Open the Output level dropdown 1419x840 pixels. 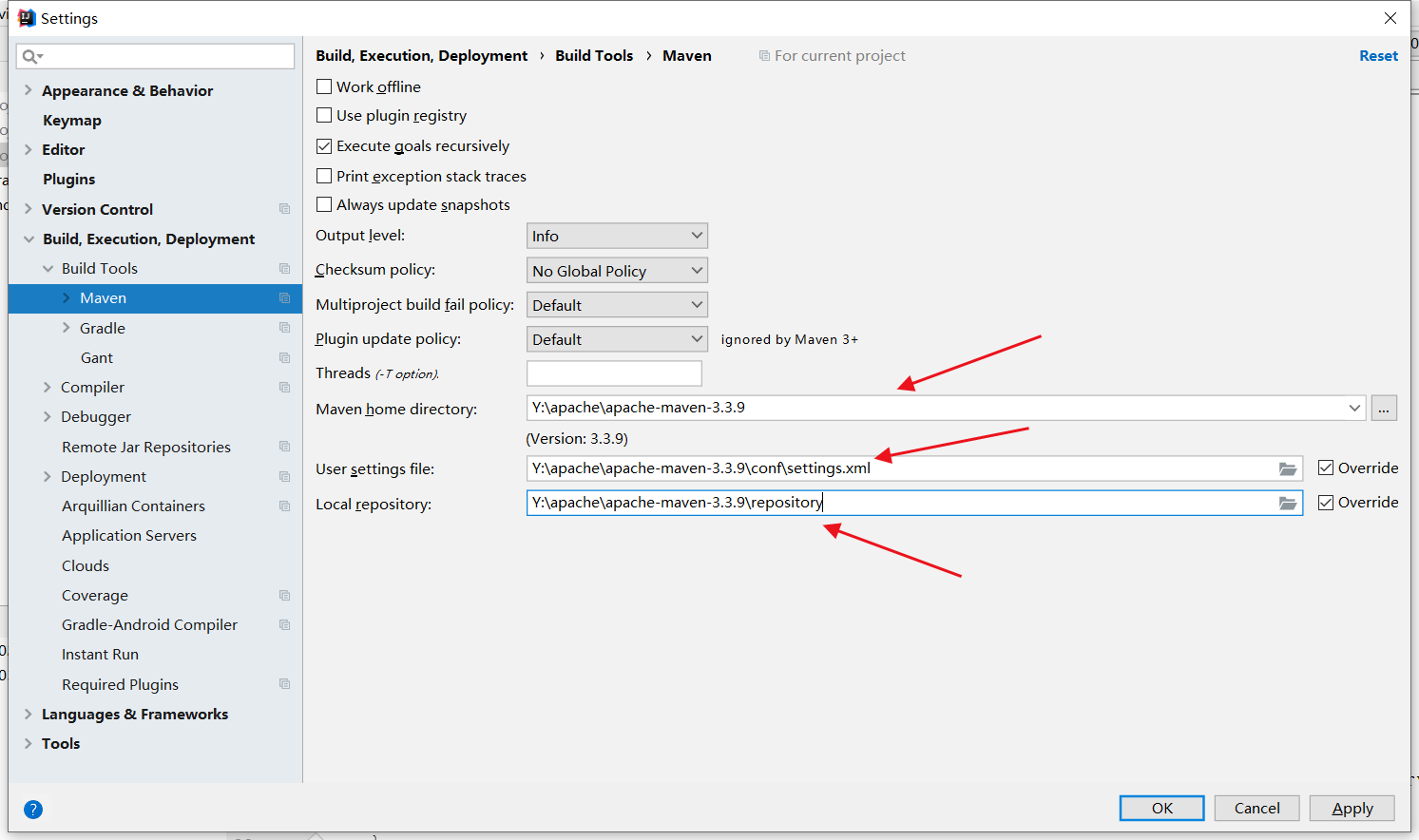[617, 236]
